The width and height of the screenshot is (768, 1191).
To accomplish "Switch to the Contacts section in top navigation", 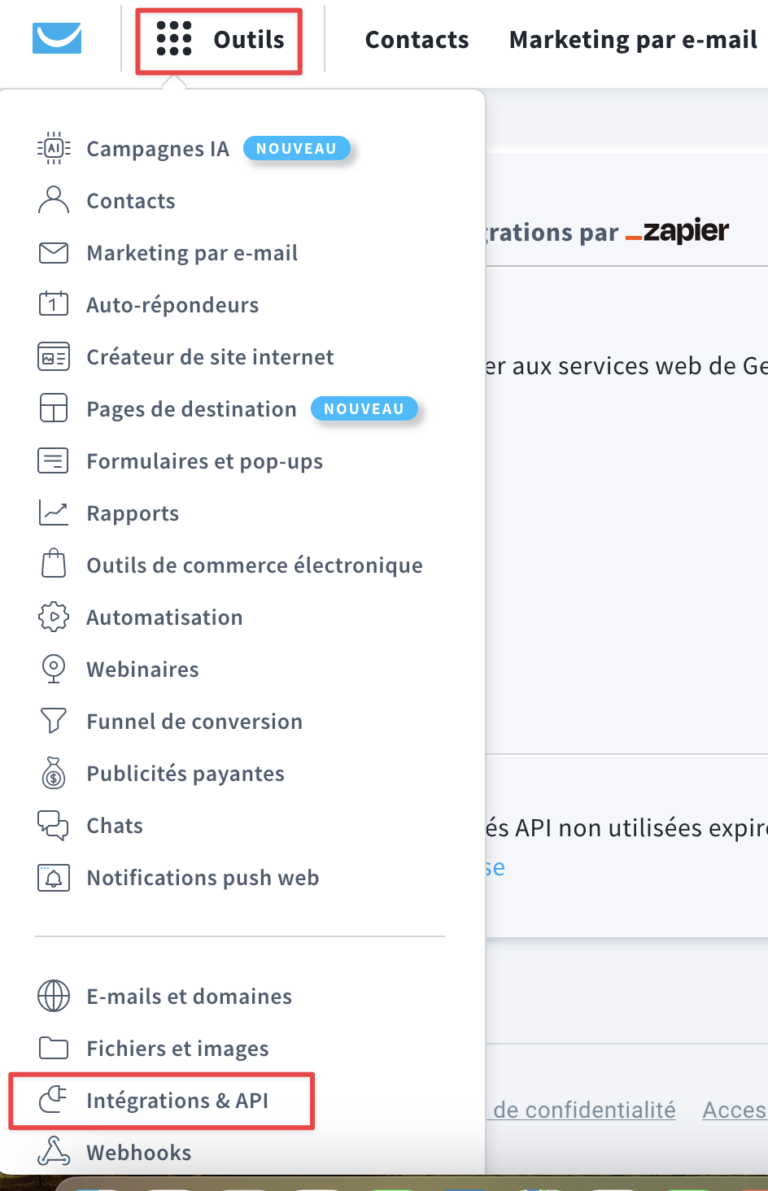I will click(x=417, y=40).
